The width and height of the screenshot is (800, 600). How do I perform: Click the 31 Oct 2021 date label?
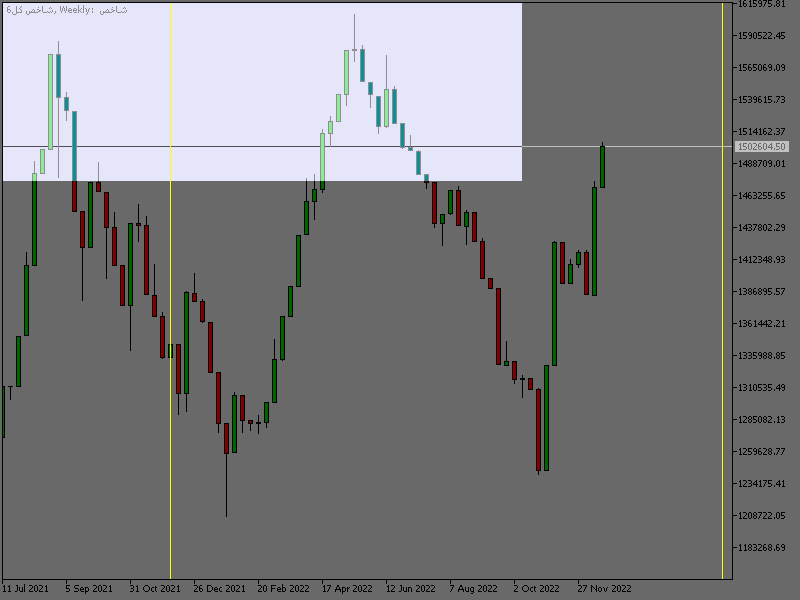[154, 588]
